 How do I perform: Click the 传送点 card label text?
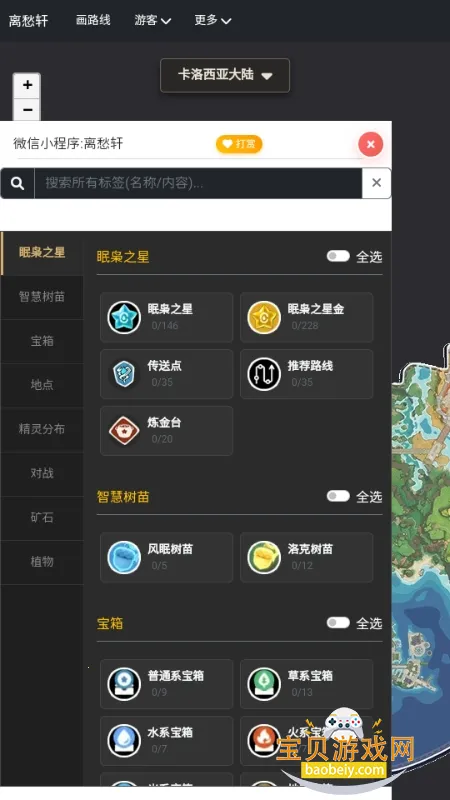(x=164, y=366)
